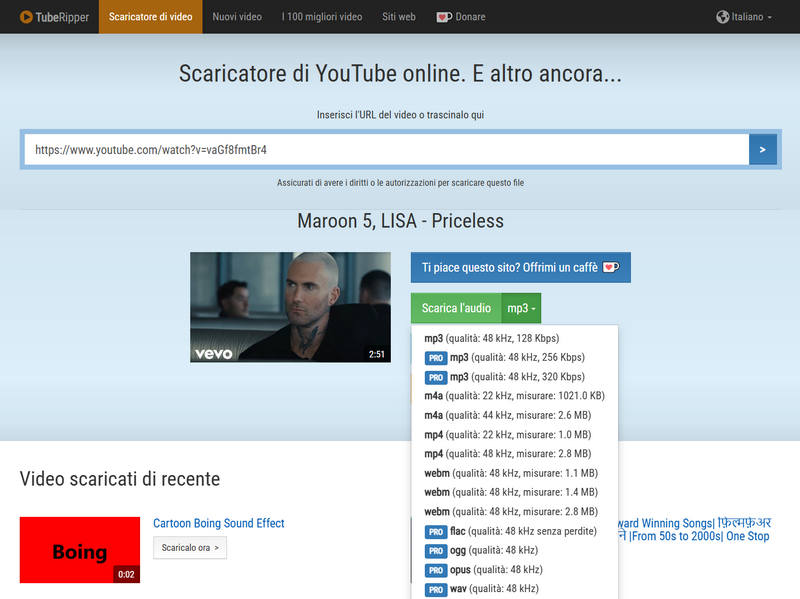The width and height of the screenshot is (800, 599).
Task: Open Cartoon Boing Sound Effect link
Action: (219, 523)
